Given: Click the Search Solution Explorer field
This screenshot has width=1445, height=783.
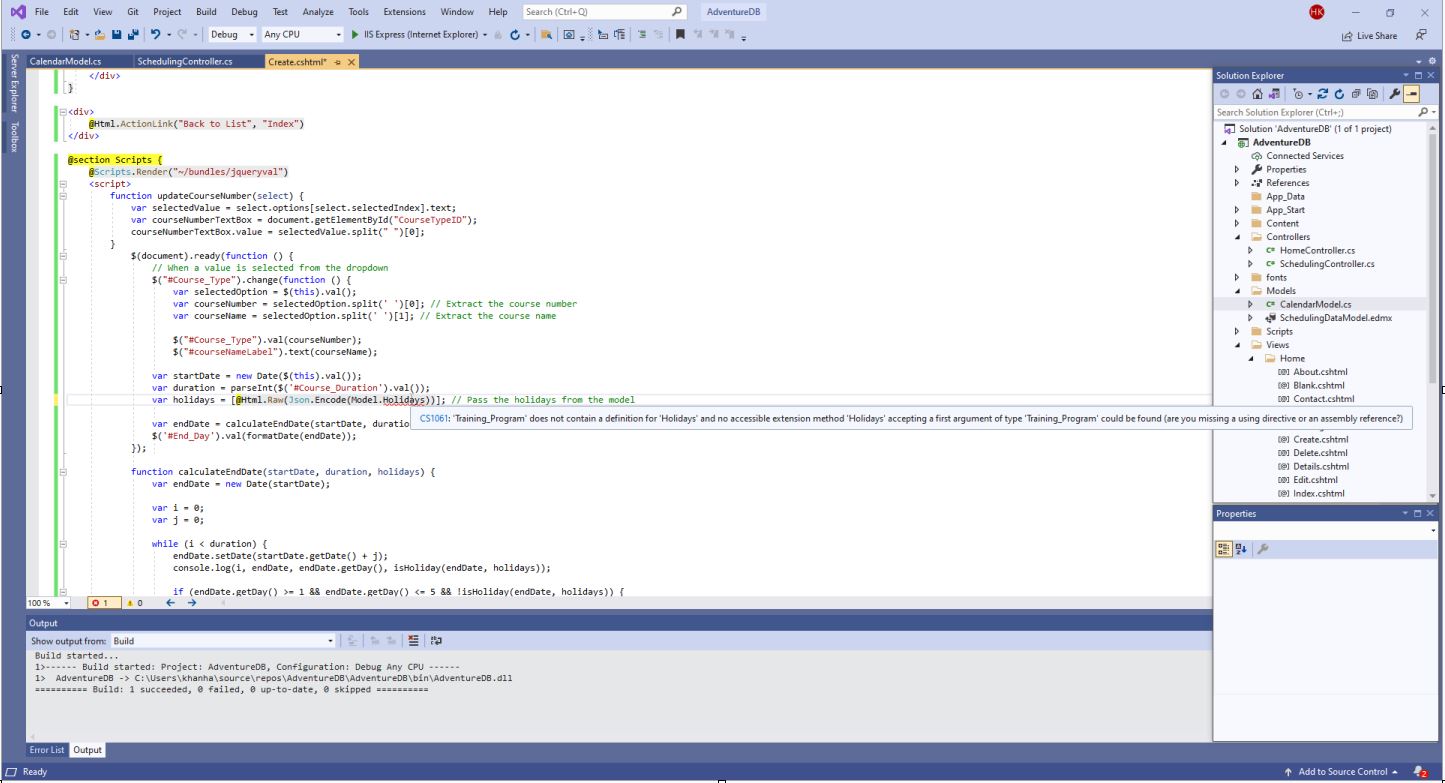Looking at the screenshot, I should (1324, 112).
